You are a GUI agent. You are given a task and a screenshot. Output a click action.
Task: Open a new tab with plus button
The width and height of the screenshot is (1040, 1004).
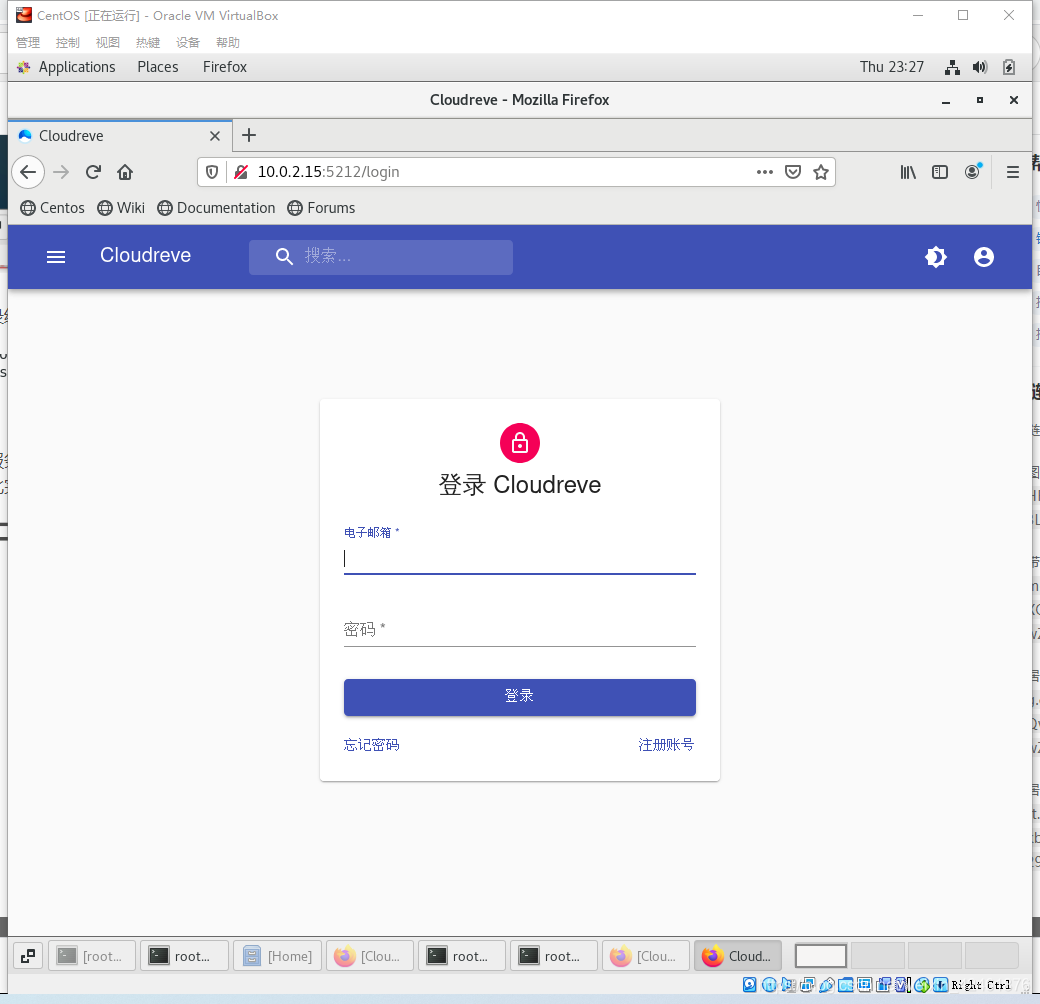249,135
